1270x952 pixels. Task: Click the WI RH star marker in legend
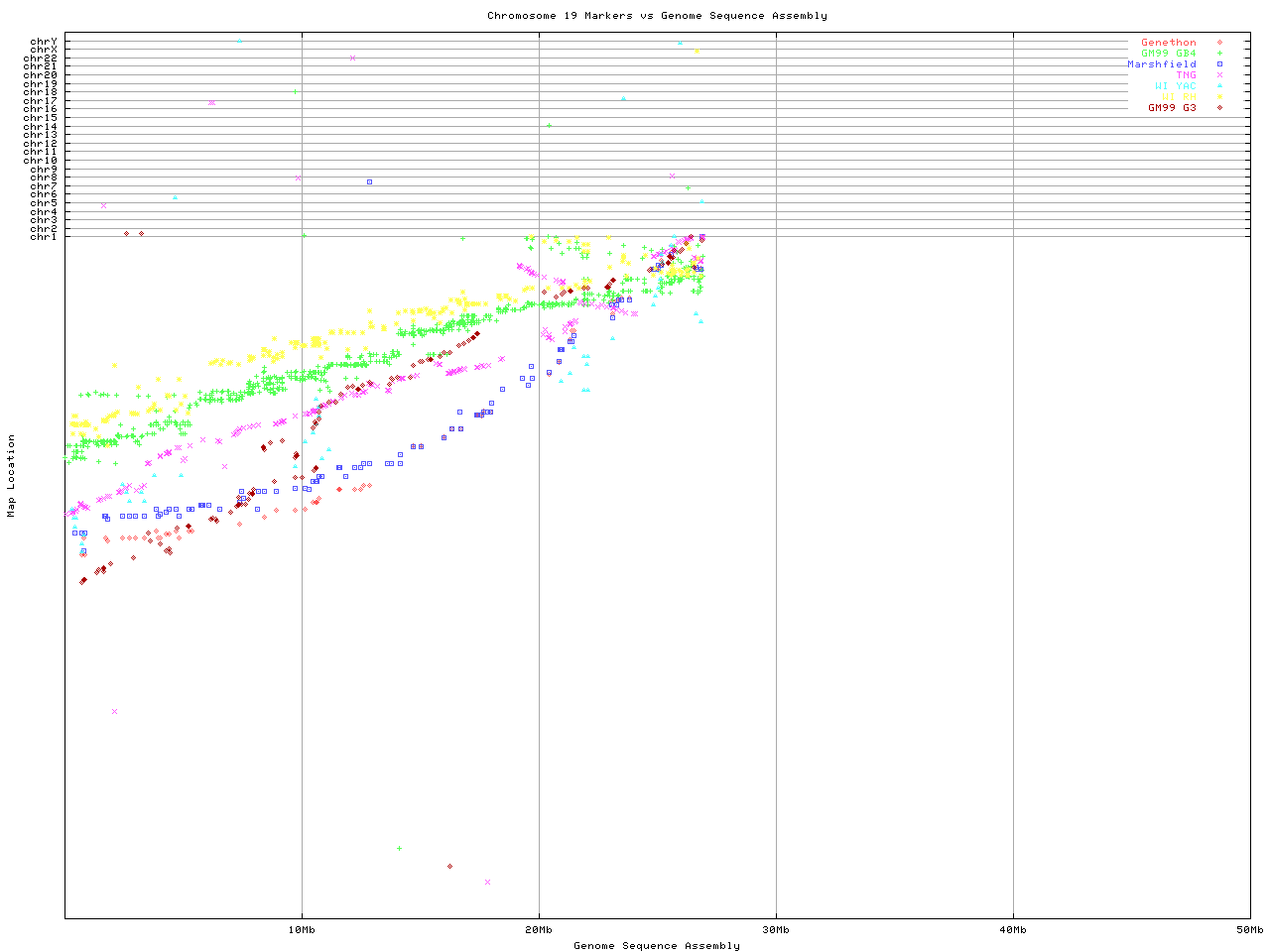coord(1219,97)
